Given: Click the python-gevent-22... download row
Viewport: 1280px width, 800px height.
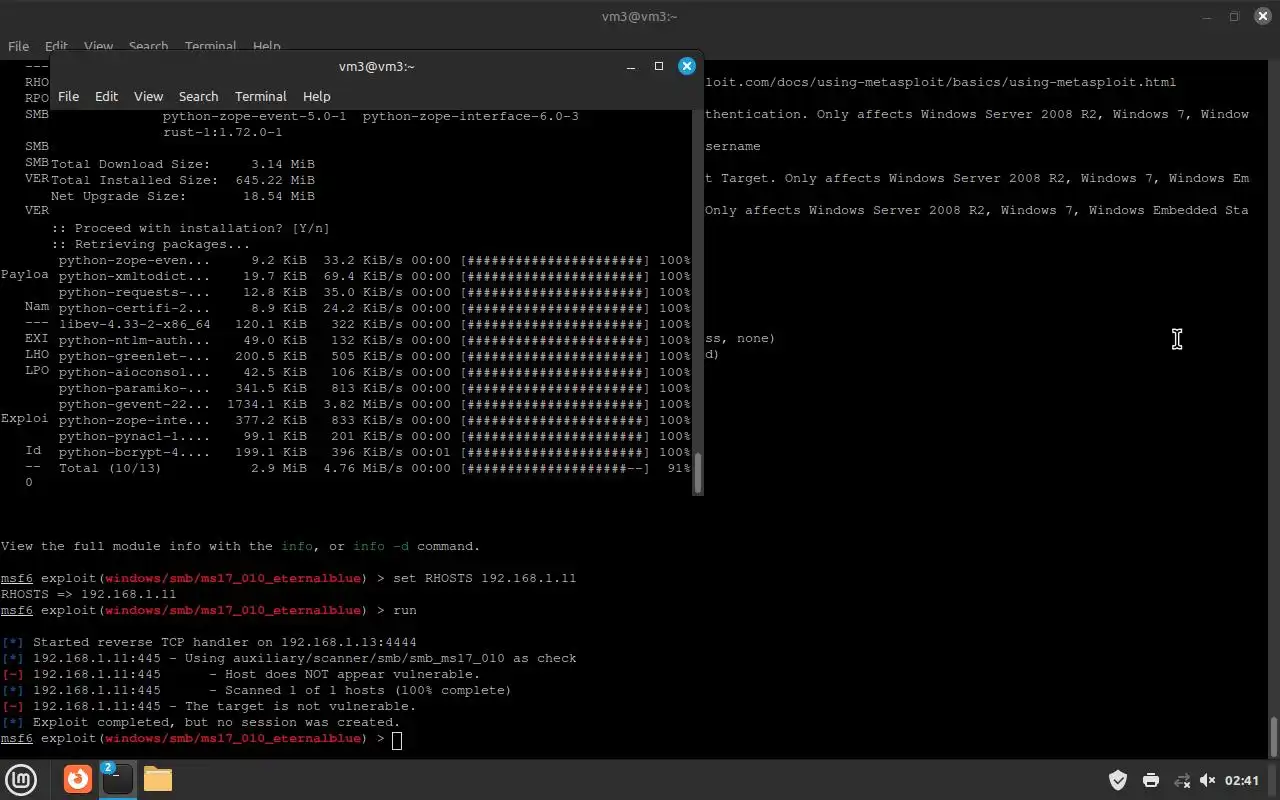Looking at the screenshot, I should point(374,404).
